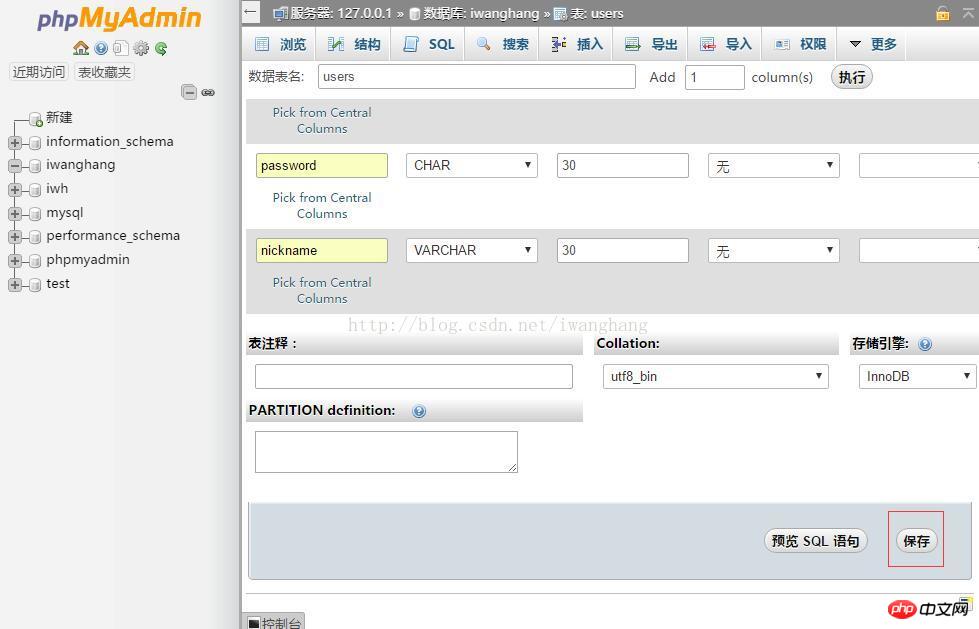Open the 表收藏夹 tab in sidebar
979x629 pixels.
pos(104,72)
